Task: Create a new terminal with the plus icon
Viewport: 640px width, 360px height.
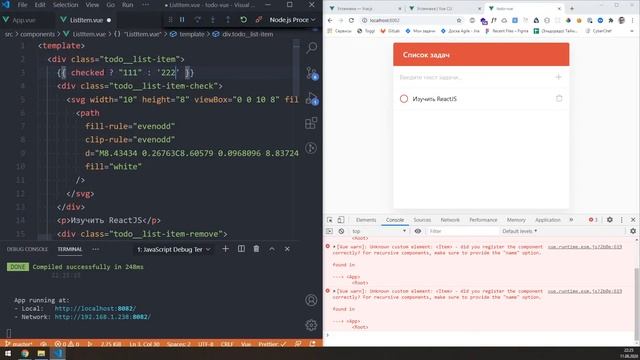Action: point(225,249)
